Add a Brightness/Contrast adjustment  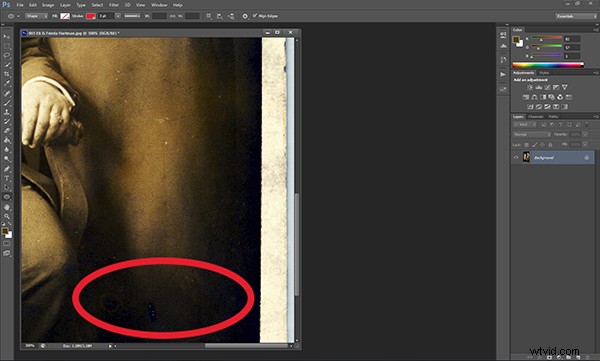530,88
